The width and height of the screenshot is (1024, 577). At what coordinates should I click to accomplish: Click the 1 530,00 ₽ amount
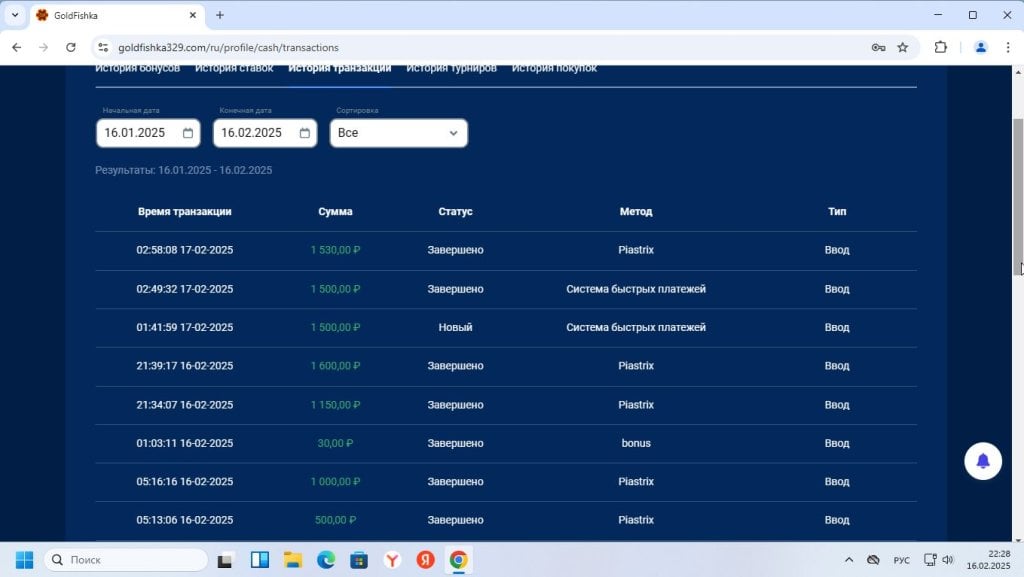click(x=335, y=250)
